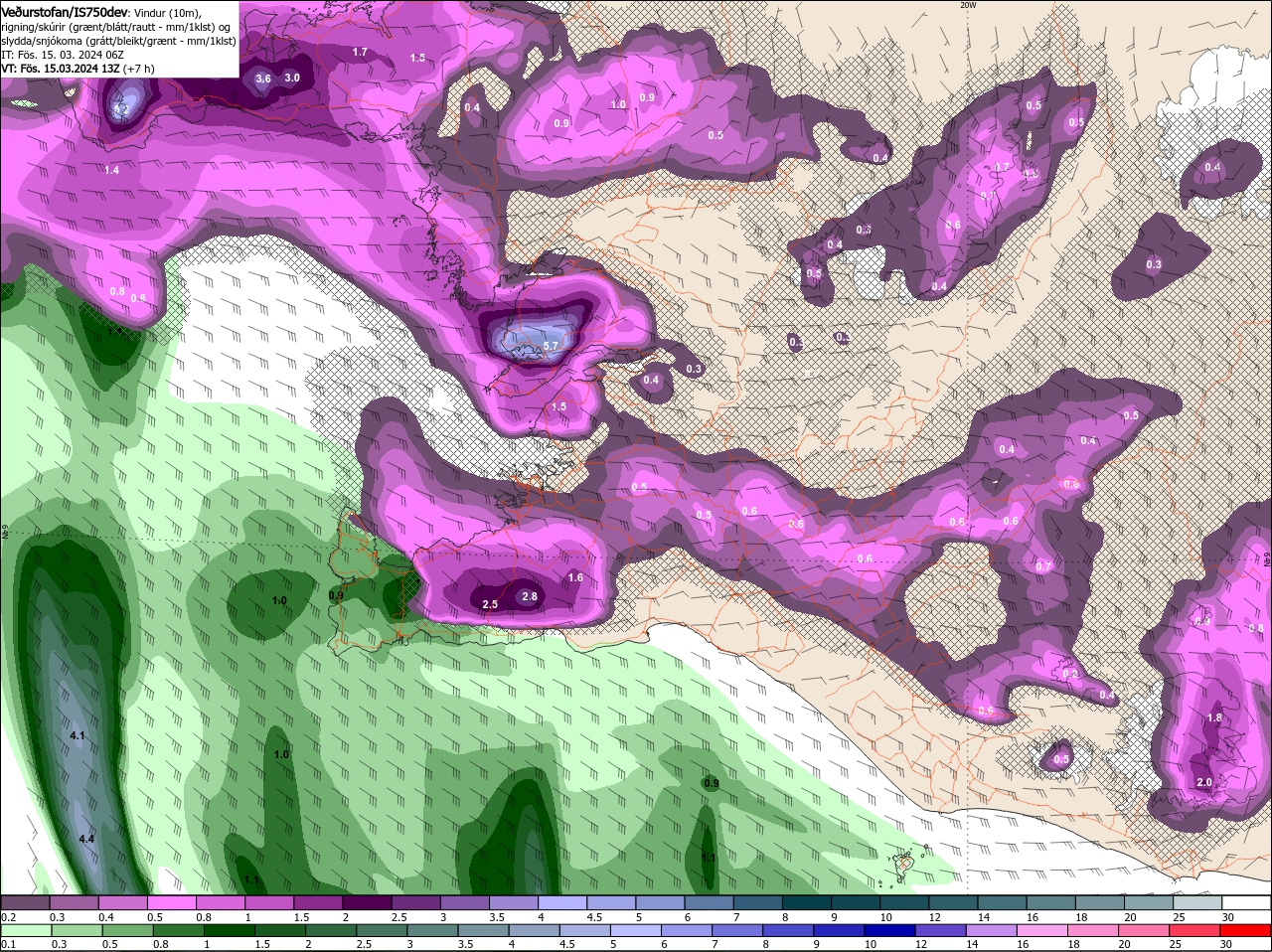The height and width of the screenshot is (952, 1272).
Task: Click the 5.7 snowfall peak value on the map
Action: 553,346
